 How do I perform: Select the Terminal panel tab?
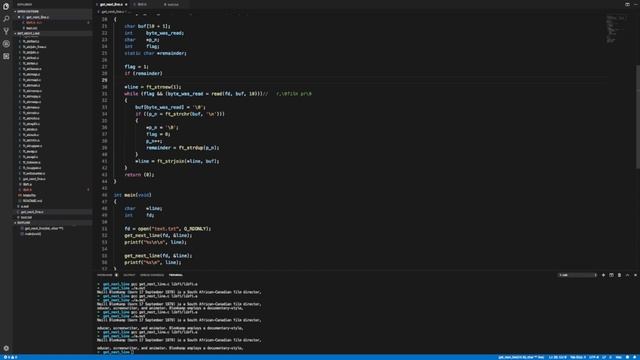(176, 275)
